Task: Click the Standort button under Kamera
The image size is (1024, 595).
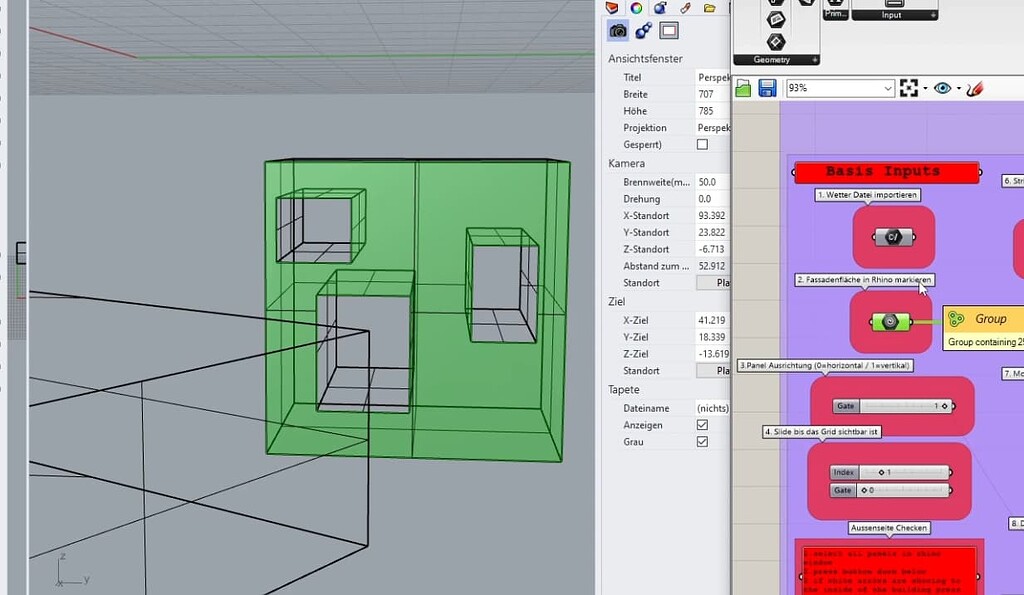Action: pos(713,283)
